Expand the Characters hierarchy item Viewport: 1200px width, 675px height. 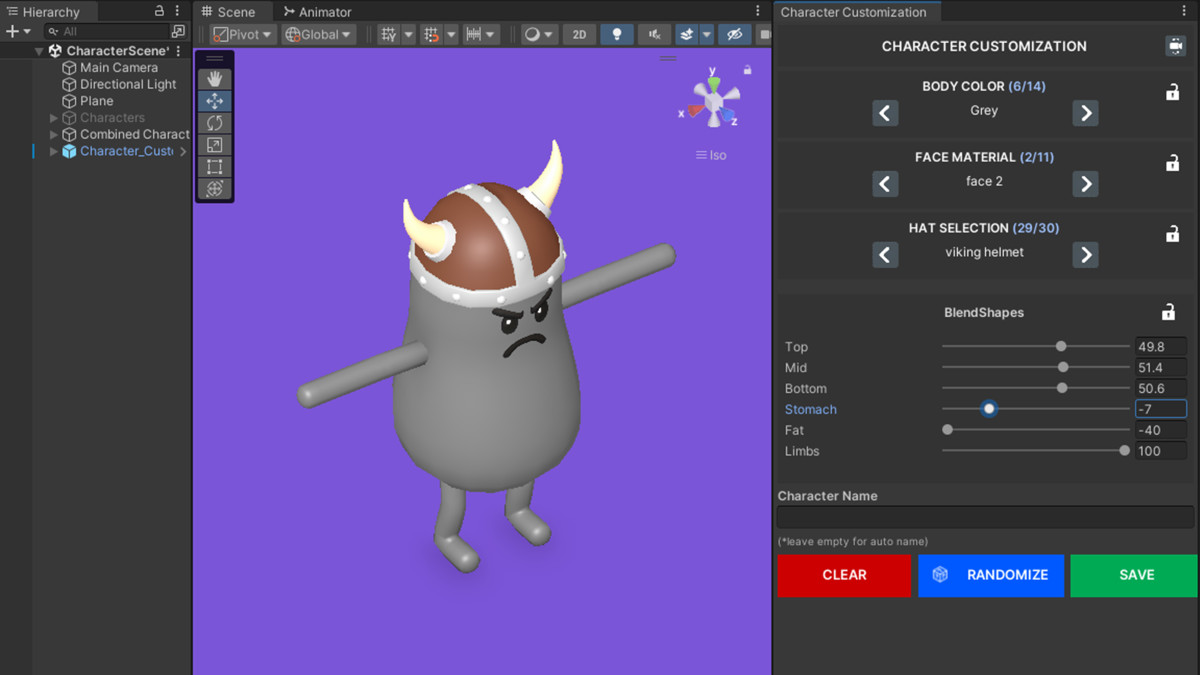coord(52,117)
